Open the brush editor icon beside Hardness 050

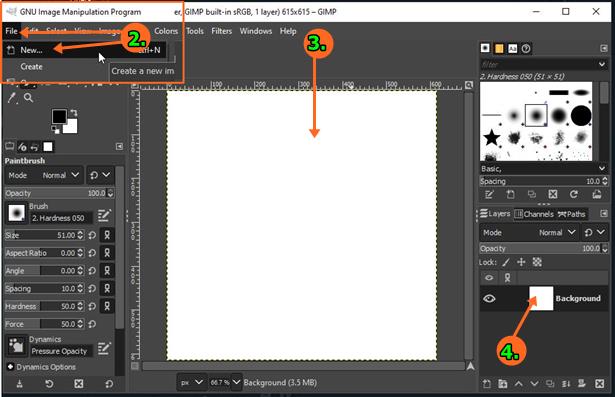click(x=104, y=215)
